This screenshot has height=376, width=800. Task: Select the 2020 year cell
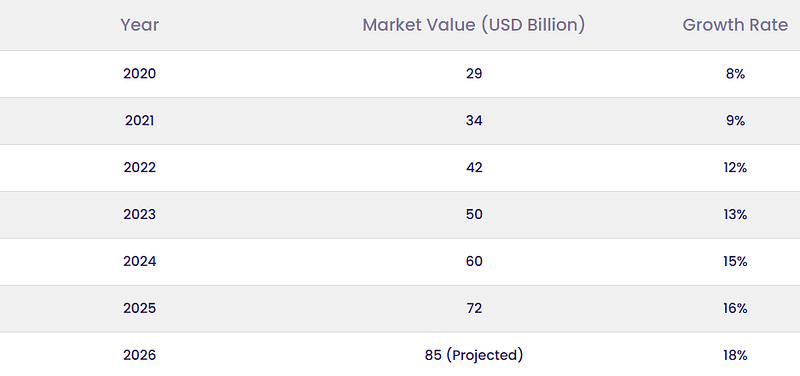(139, 74)
